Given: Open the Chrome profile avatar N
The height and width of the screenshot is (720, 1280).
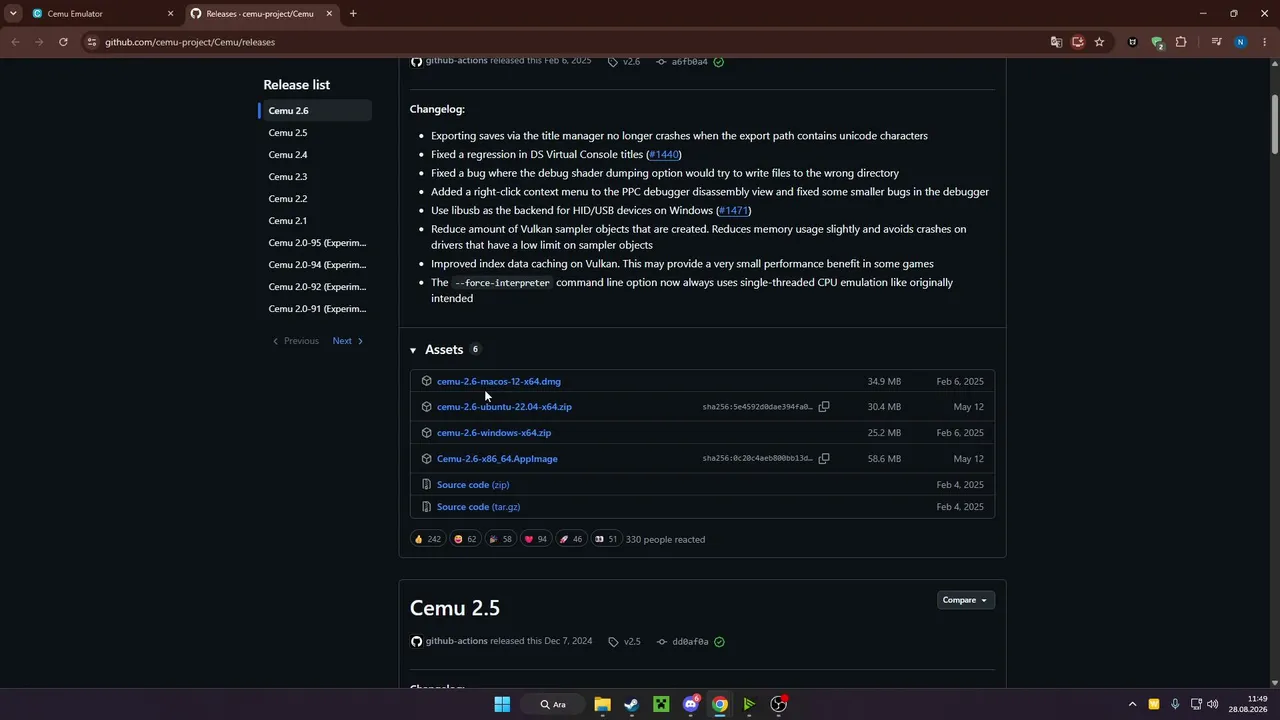Looking at the screenshot, I should [x=1241, y=42].
